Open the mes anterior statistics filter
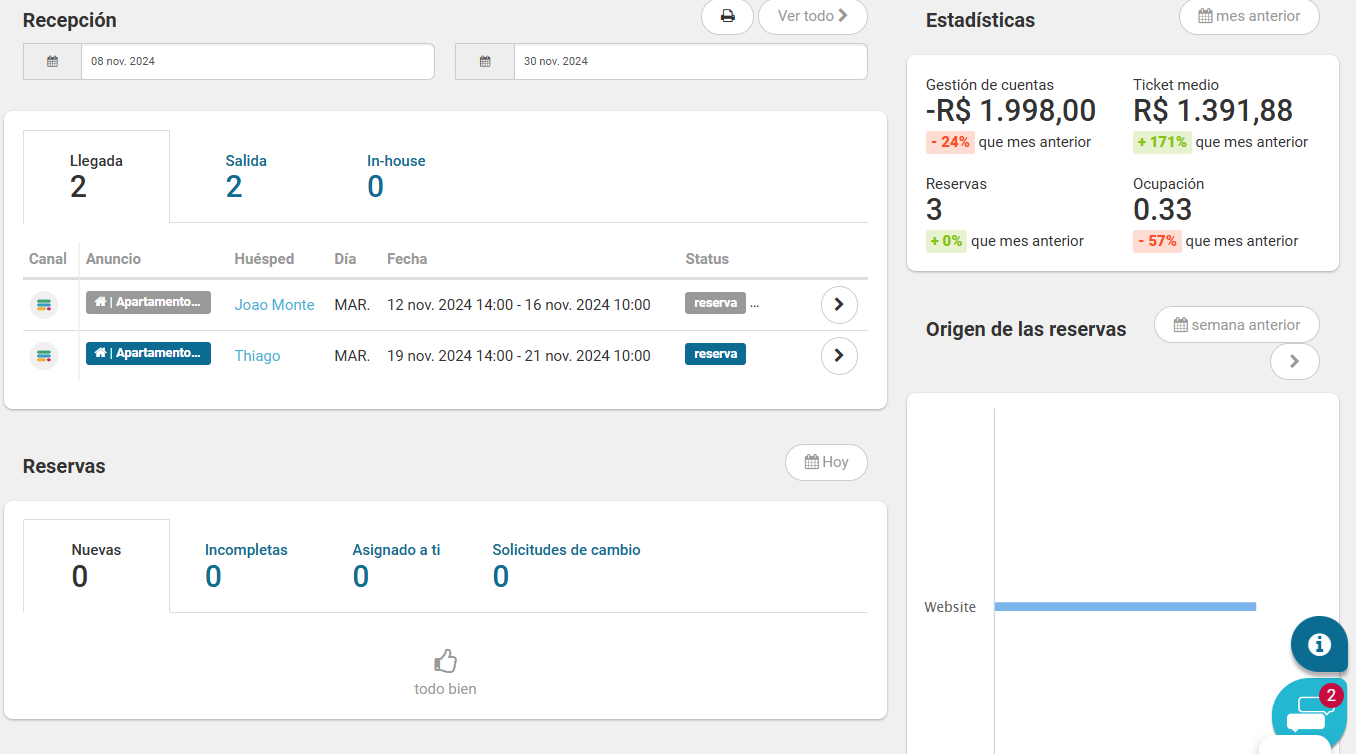This screenshot has width=1356, height=754. point(1249,17)
